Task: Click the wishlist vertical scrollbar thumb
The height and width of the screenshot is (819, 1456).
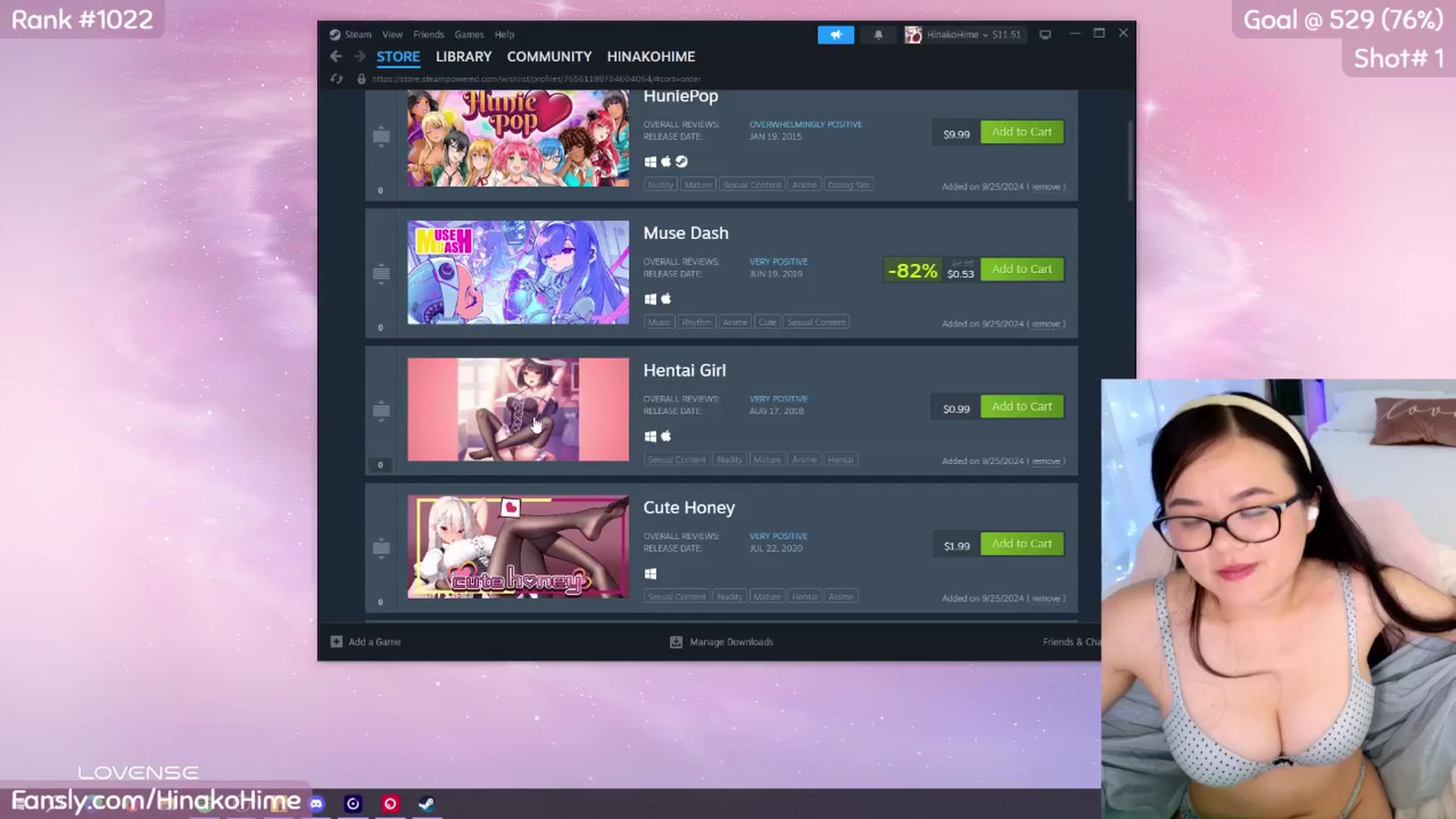Action: click(1130, 161)
